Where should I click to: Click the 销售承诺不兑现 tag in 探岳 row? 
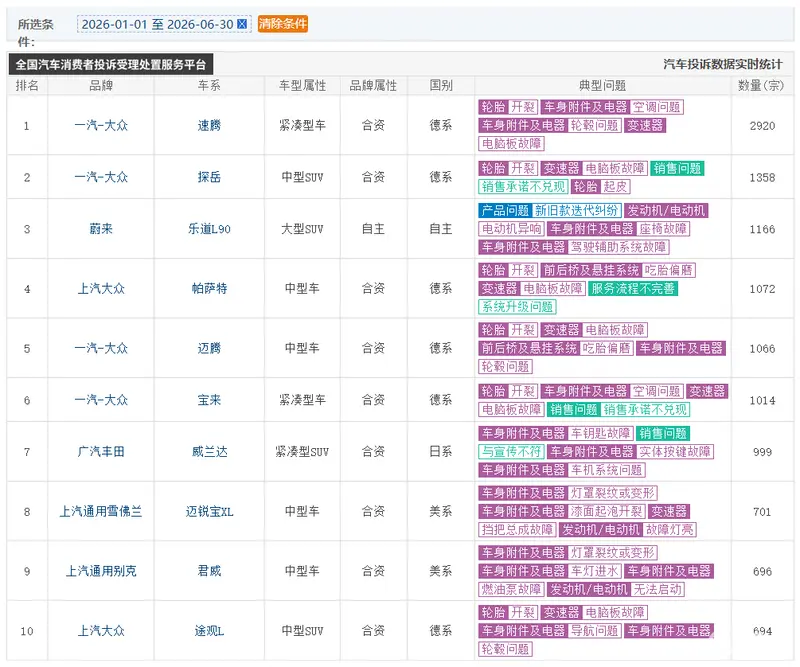tap(523, 186)
